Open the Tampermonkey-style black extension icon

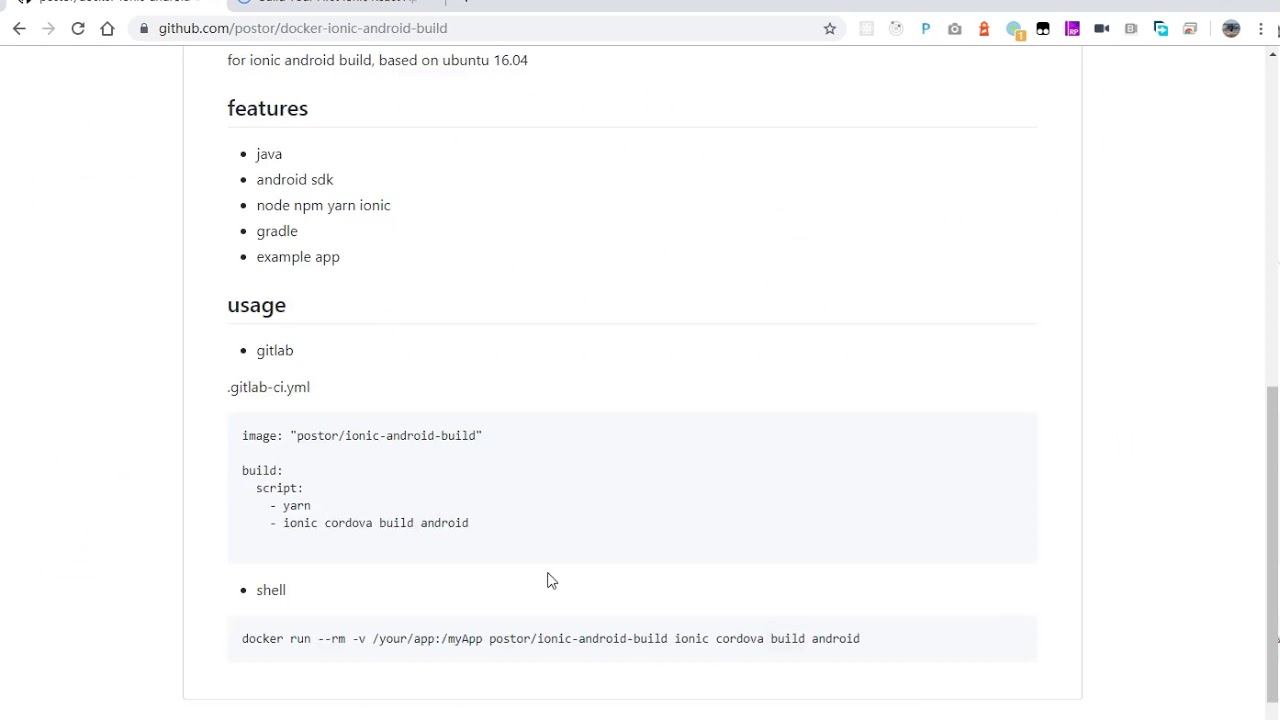(x=1043, y=29)
